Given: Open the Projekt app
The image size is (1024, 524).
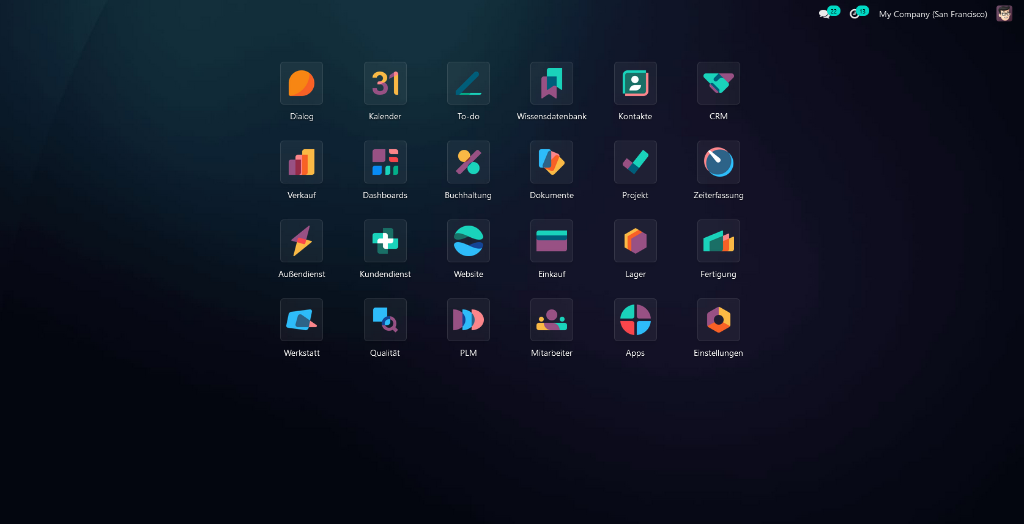Looking at the screenshot, I should 635,162.
